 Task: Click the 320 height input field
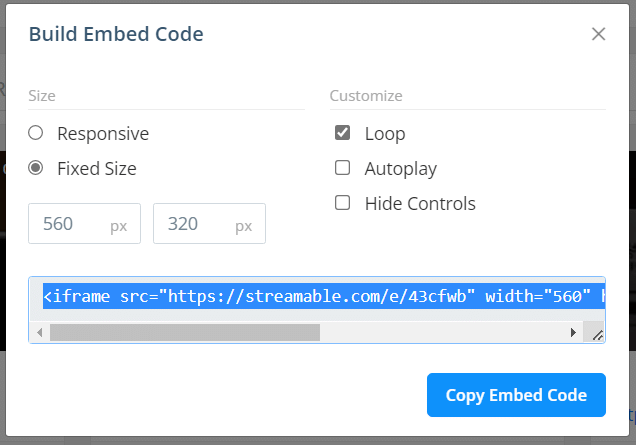[209, 224]
